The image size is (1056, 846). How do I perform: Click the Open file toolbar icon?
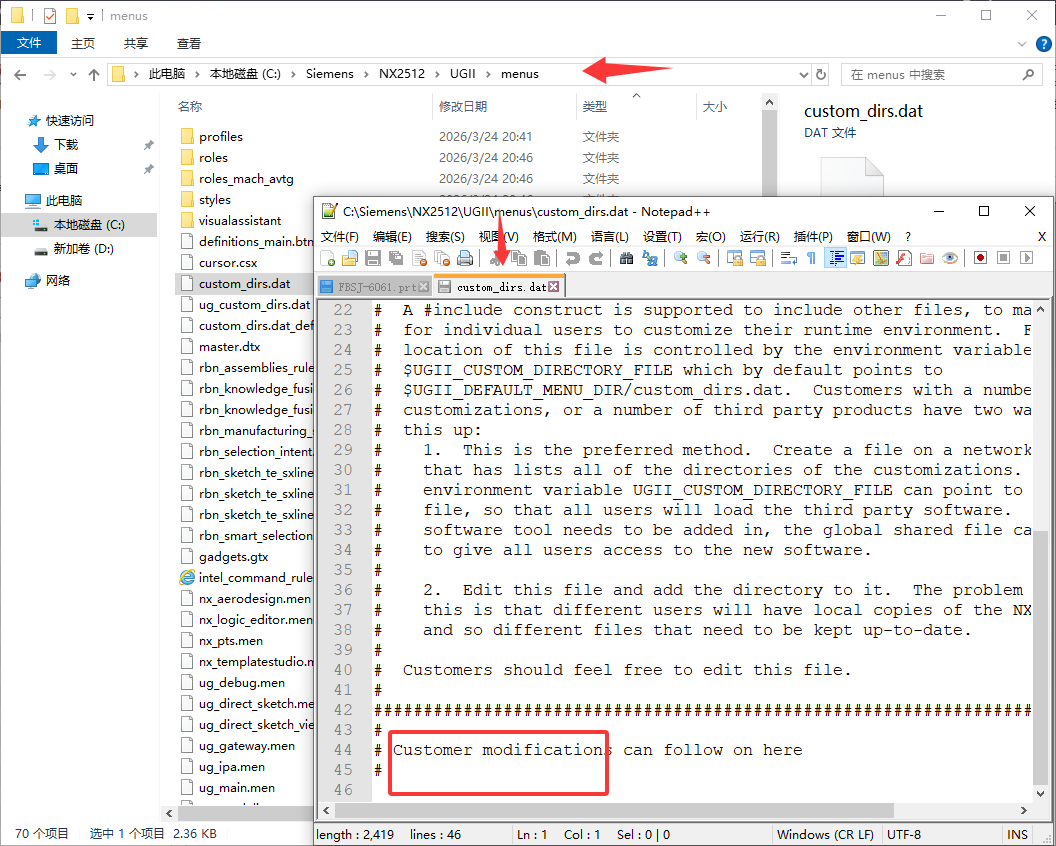[x=350, y=258]
